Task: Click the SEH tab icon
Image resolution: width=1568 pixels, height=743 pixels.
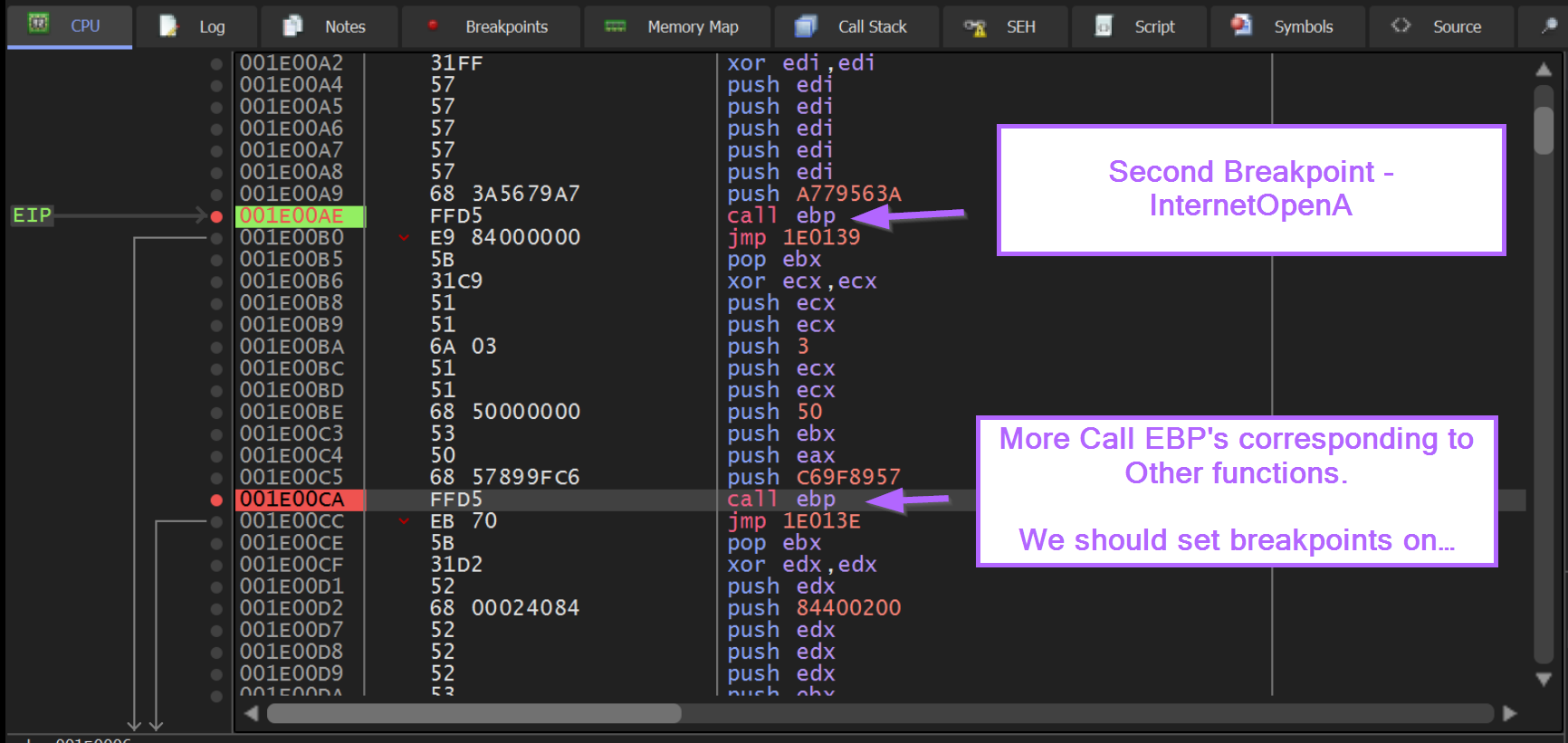Action: click(x=975, y=27)
